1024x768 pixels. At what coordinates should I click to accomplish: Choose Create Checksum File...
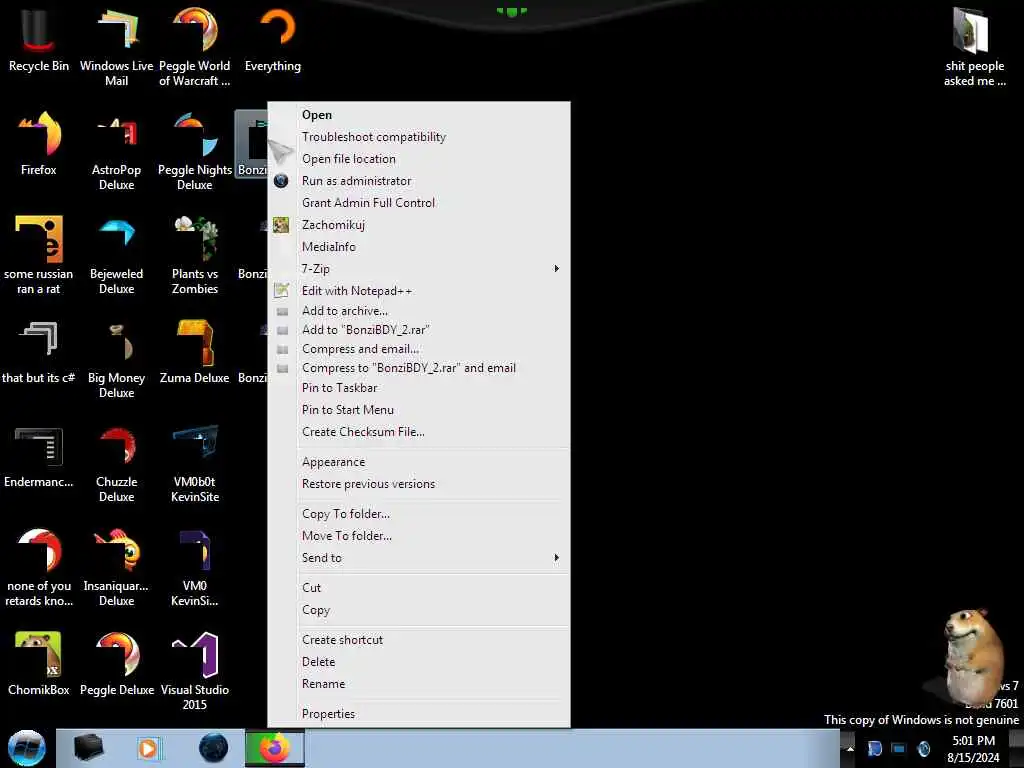(x=419, y=432)
